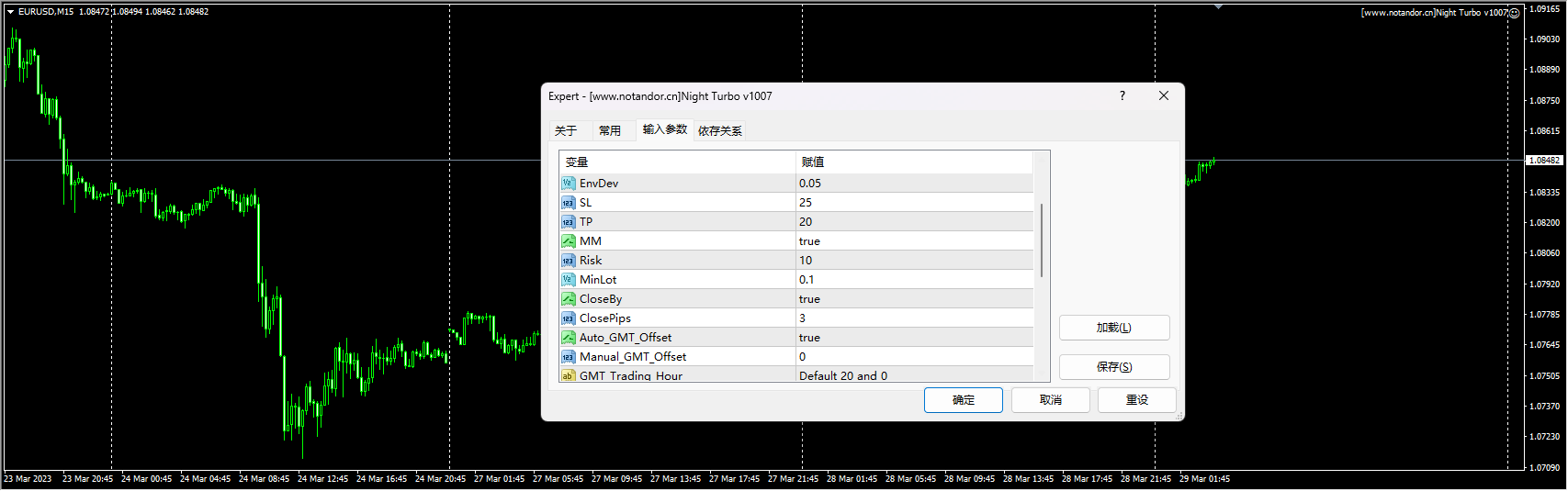Click the 重设 reset button

(1136, 400)
